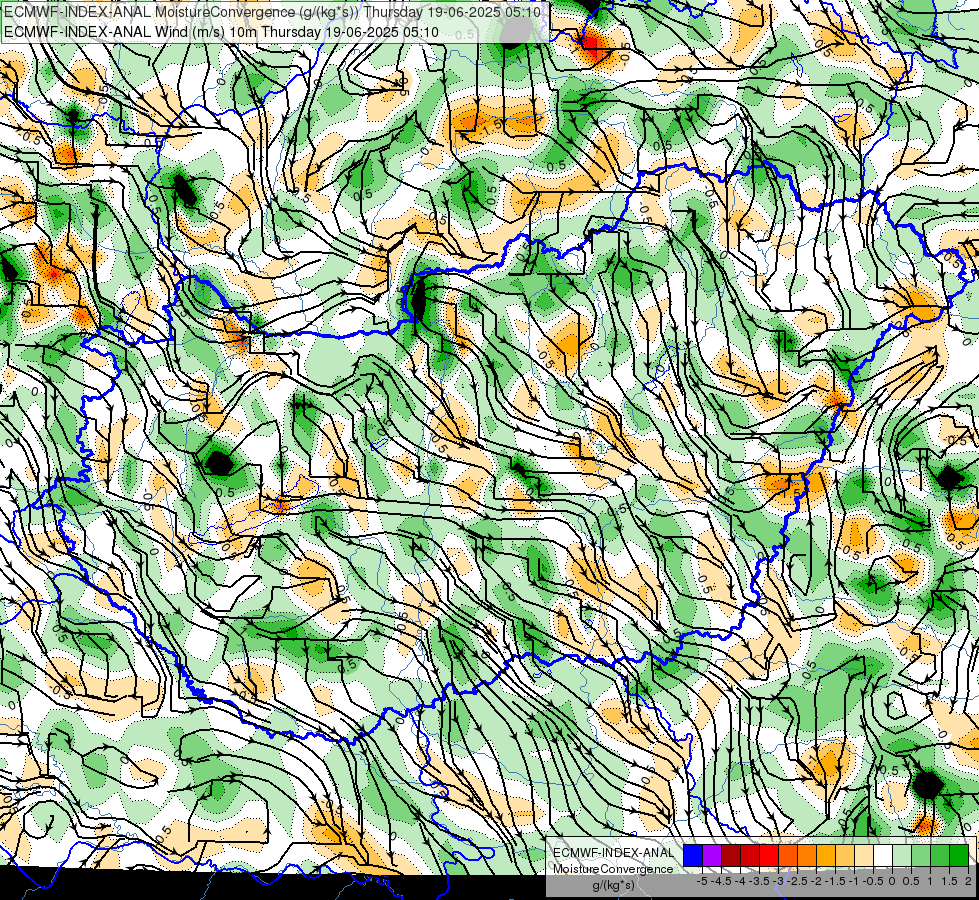The image size is (979, 900).
Task: Pick the palest green swatch between 0 and 0.5
Action: pos(902,856)
